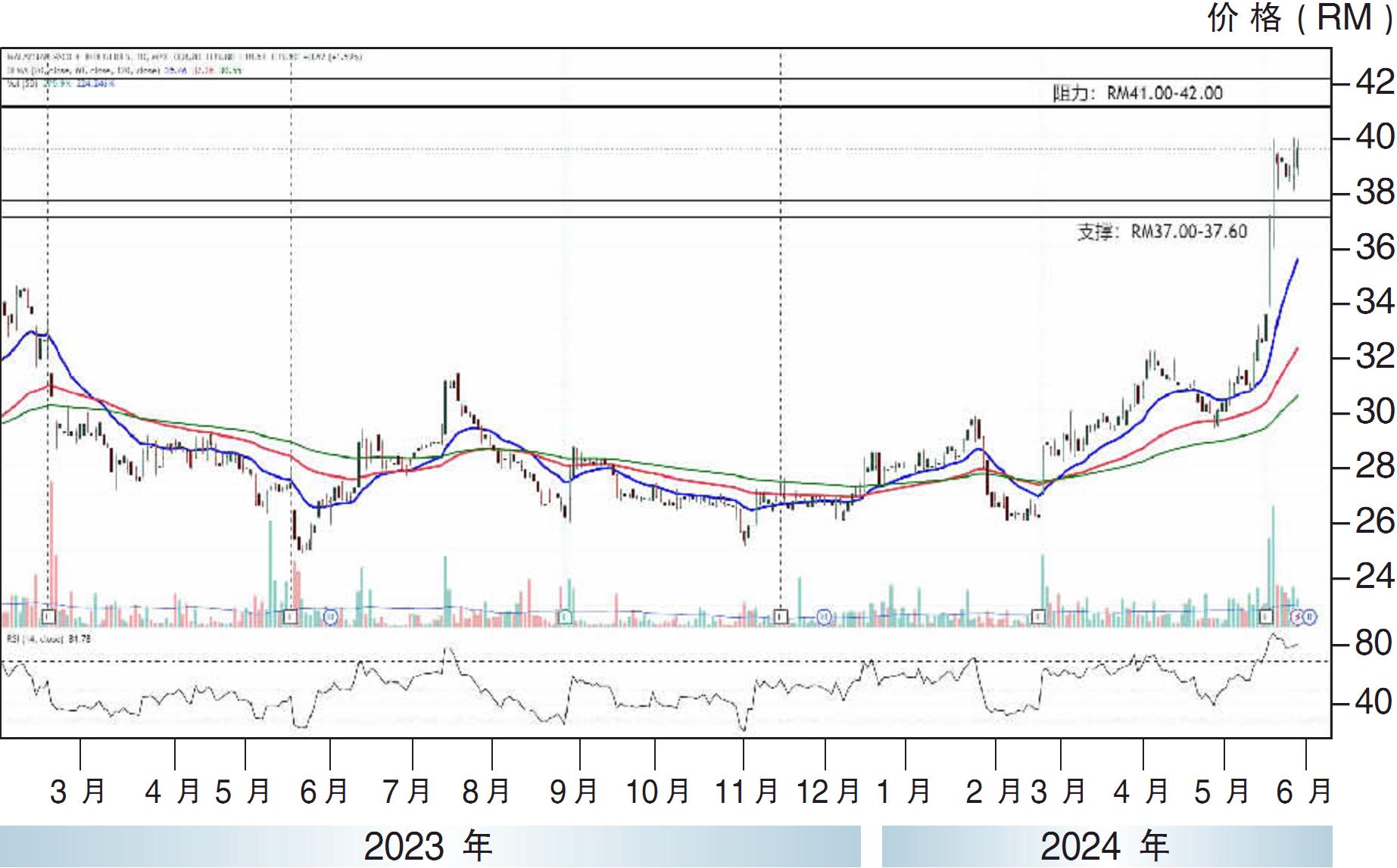Click the 42 price axis label
The height and width of the screenshot is (868, 1397).
point(1374,82)
